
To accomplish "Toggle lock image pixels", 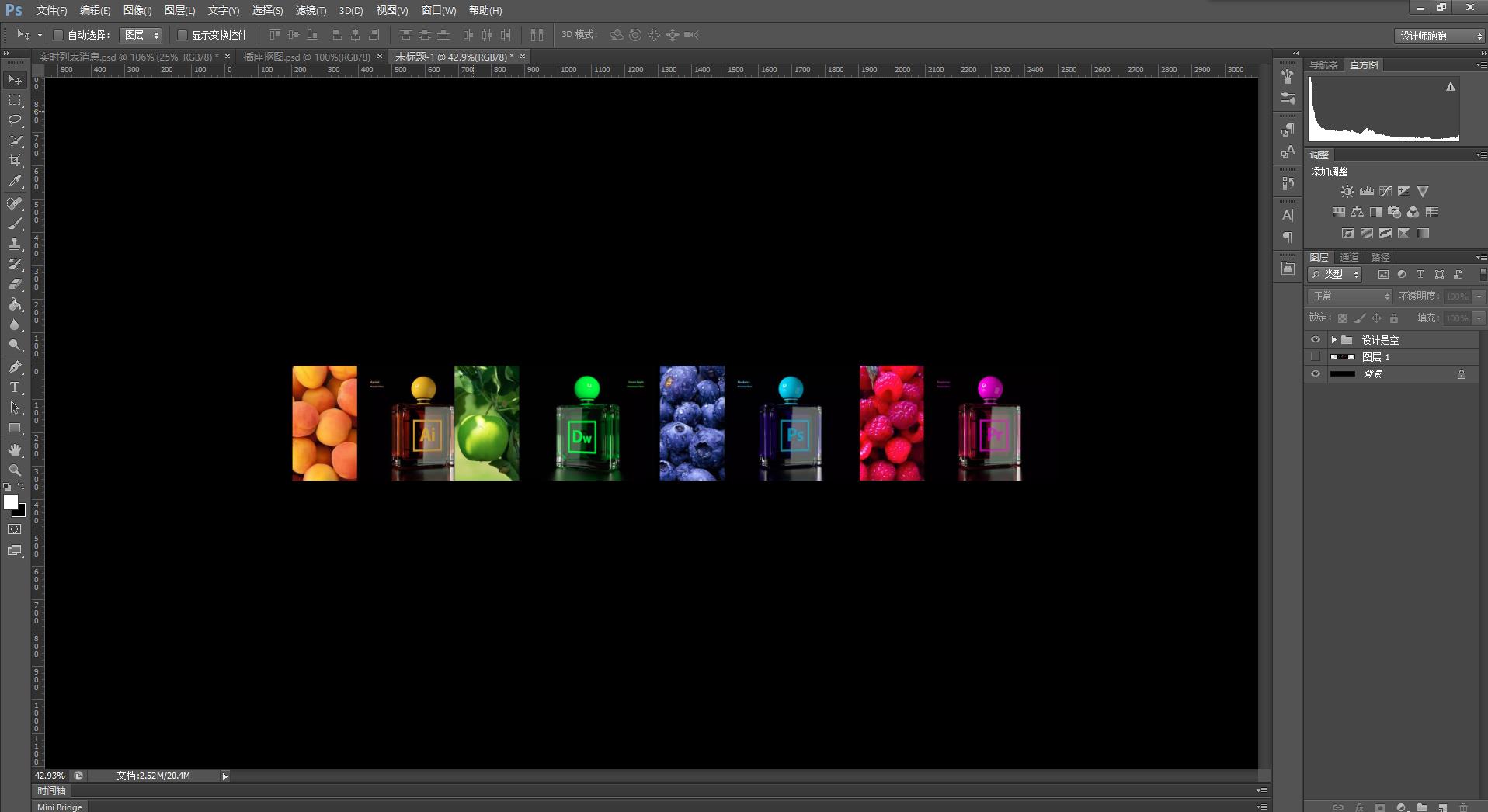I will [x=1359, y=318].
